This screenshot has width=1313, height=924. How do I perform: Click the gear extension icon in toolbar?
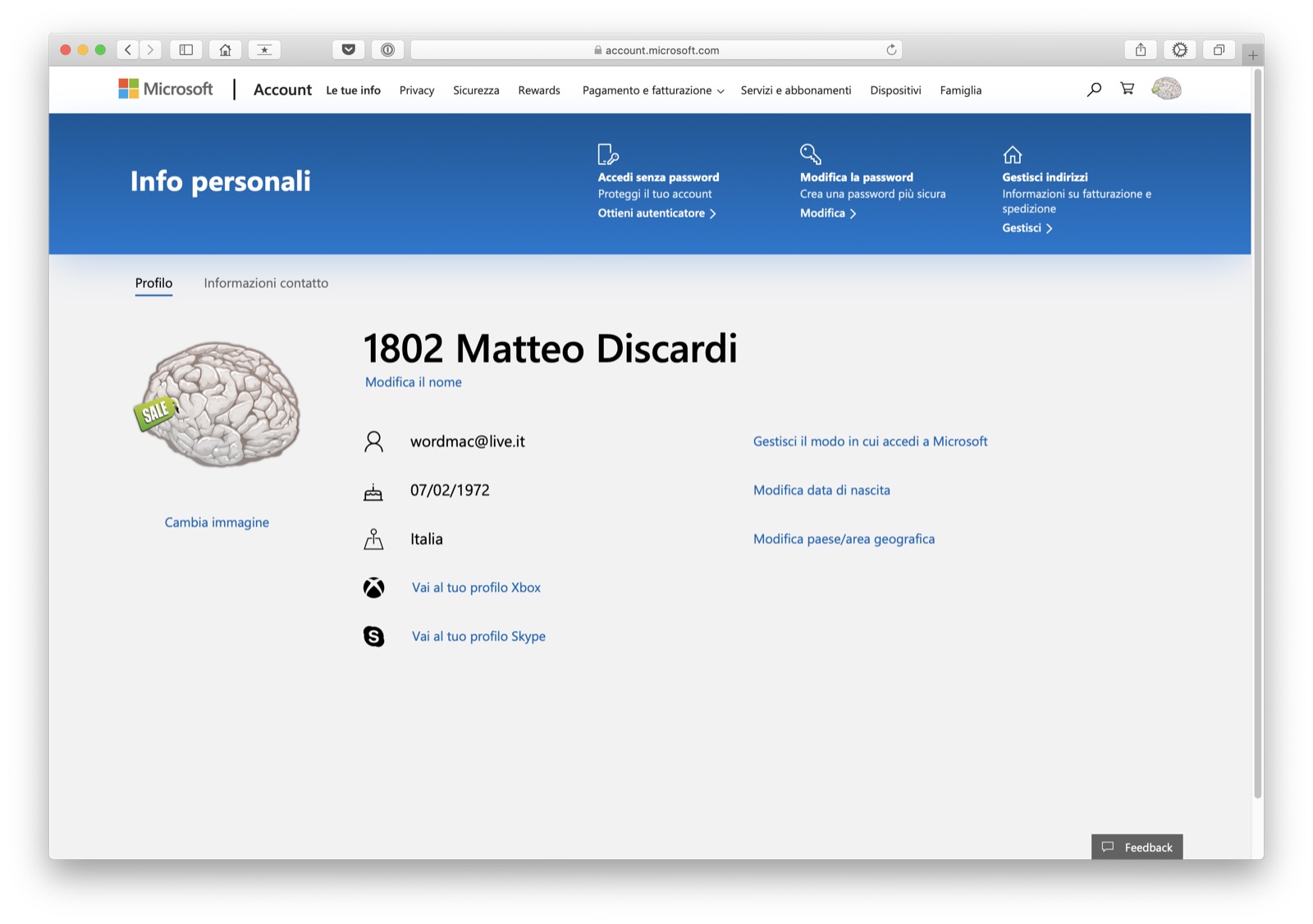point(1179,50)
